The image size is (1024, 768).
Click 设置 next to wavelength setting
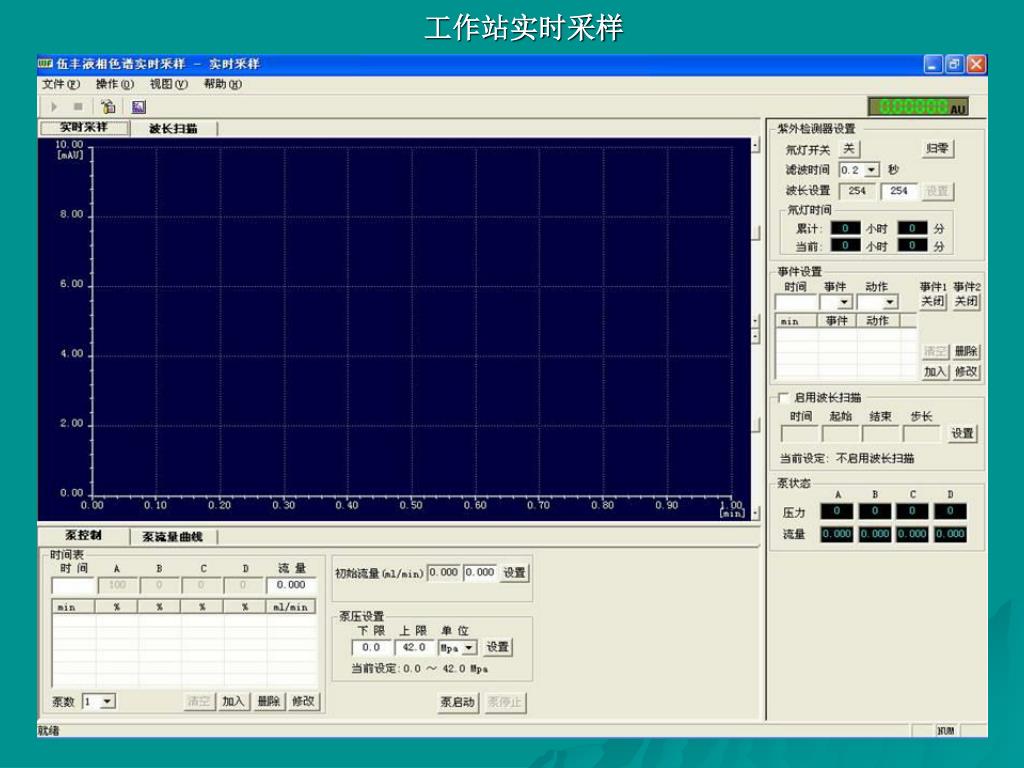point(937,191)
